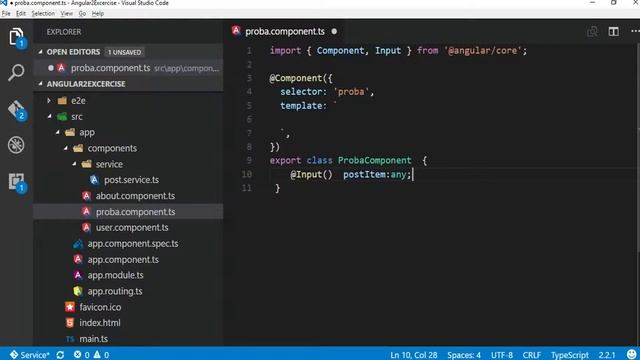This screenshot has height=360, width=640.
Task: Open favicon.ico from explorer
Action: point(100,307)
